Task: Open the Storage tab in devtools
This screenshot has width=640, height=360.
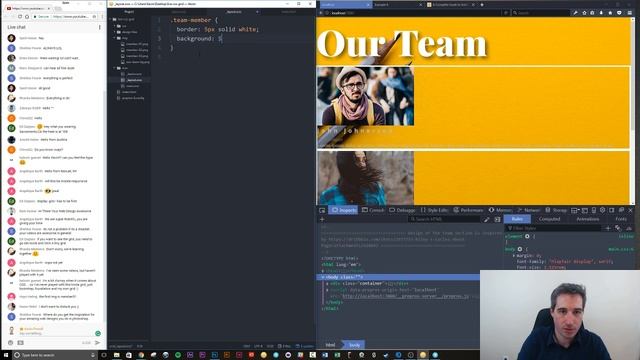Action: (556, 210)
